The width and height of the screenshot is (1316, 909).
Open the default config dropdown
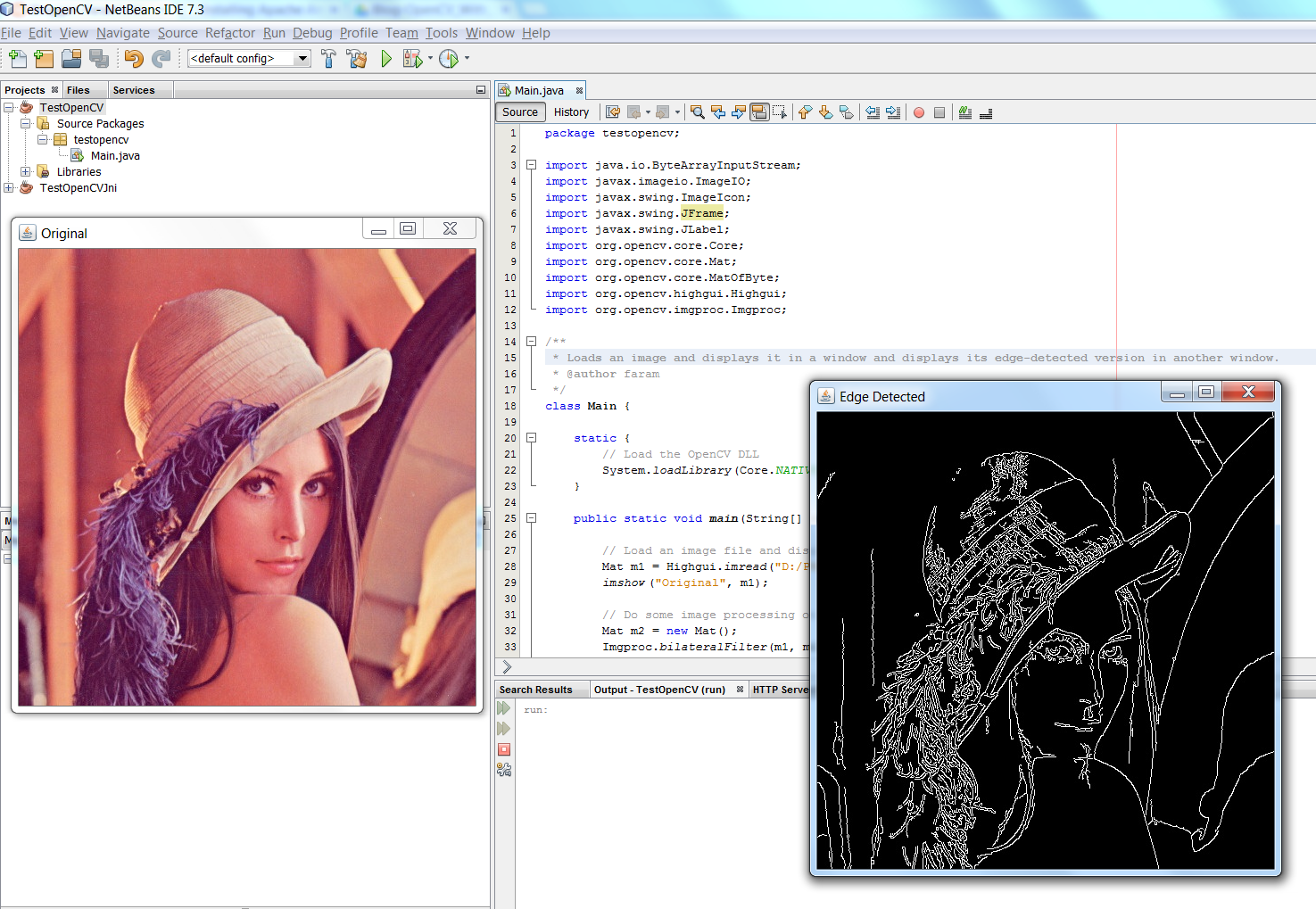click(301, 57)
